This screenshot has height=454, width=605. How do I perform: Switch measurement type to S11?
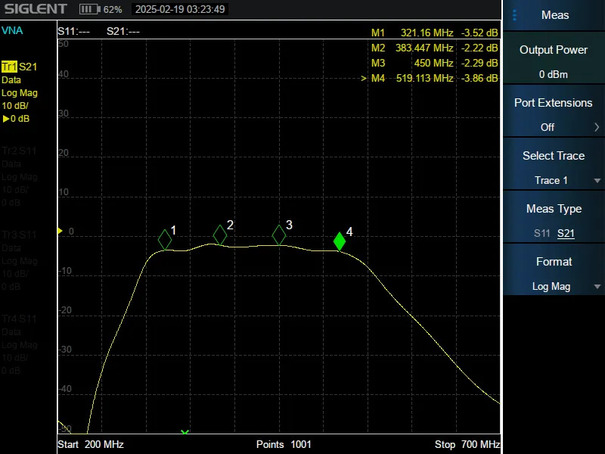(x=541, y=233)
